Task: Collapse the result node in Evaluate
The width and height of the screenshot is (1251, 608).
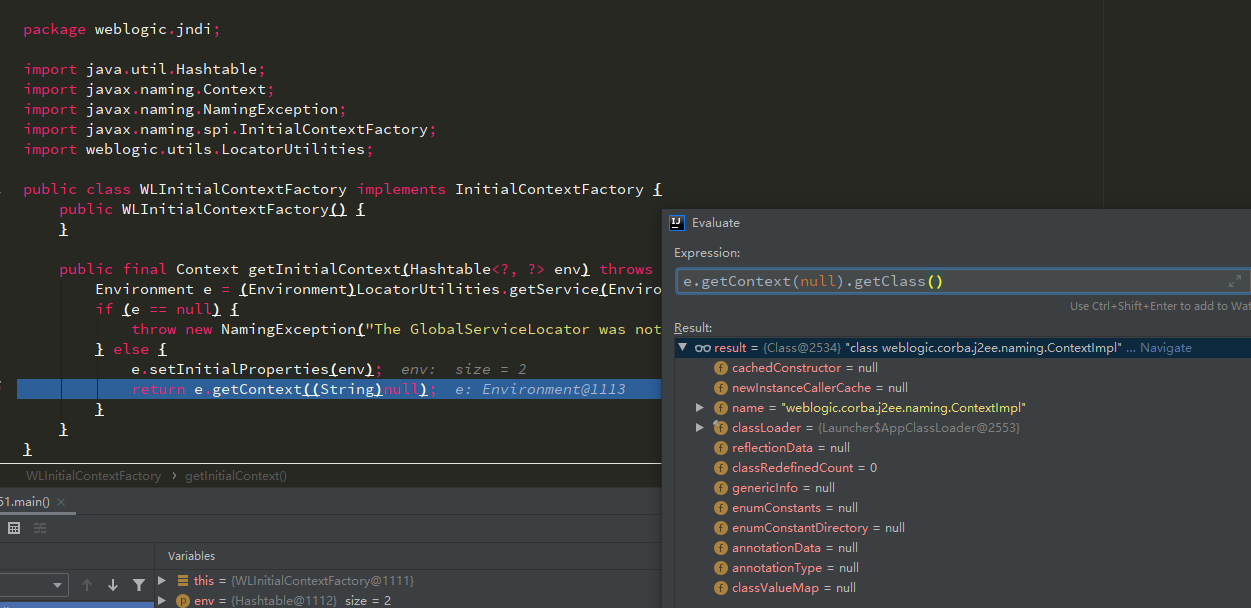Action: click(x=683, y=348)
